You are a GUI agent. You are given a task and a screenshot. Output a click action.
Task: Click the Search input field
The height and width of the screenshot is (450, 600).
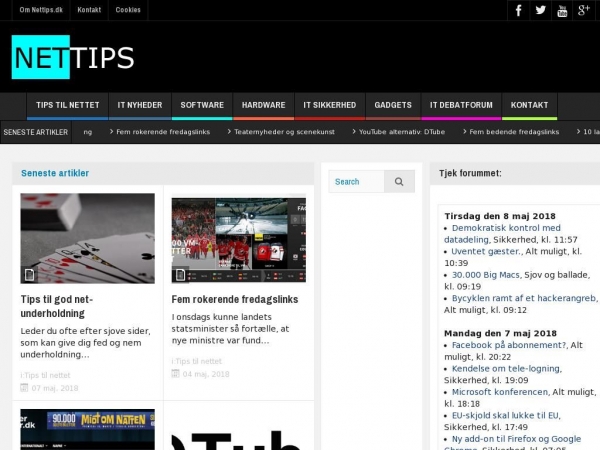[x=356, y=181]
